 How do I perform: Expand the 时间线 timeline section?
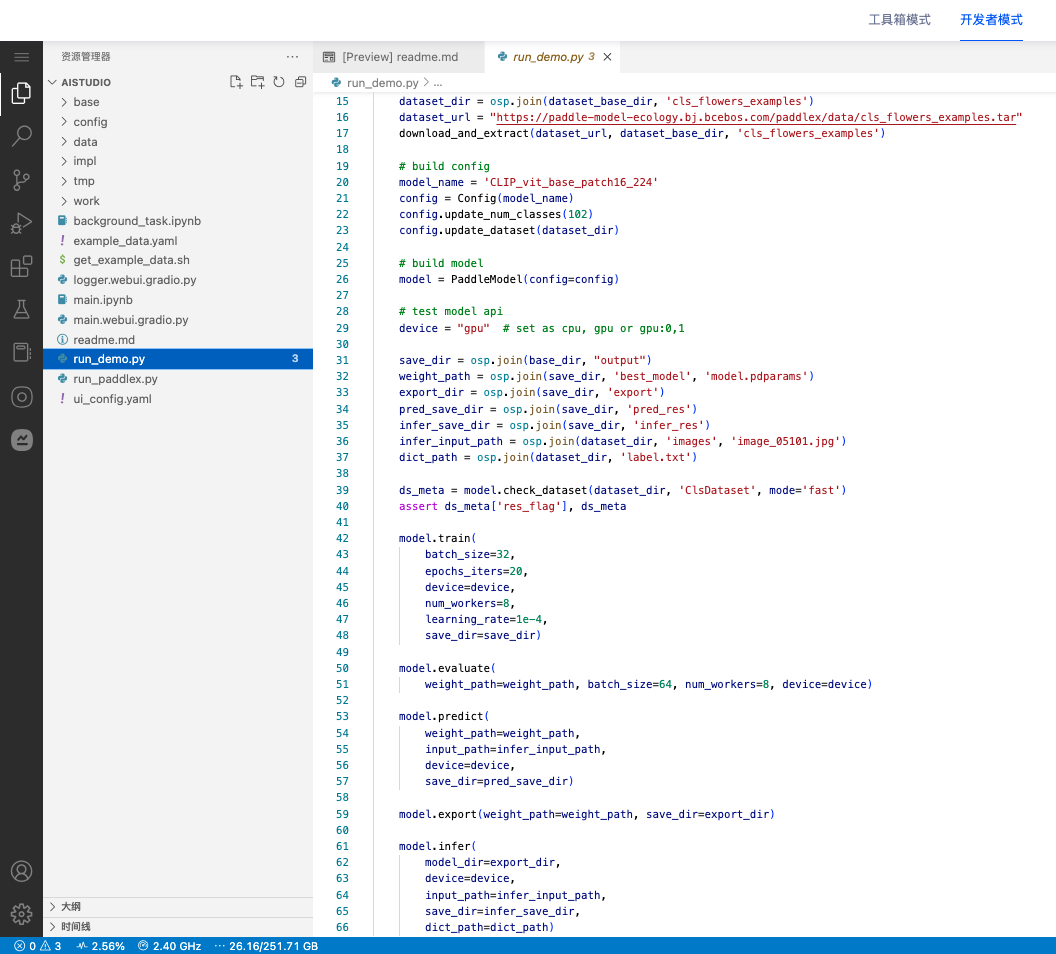[x=75, y=927]
